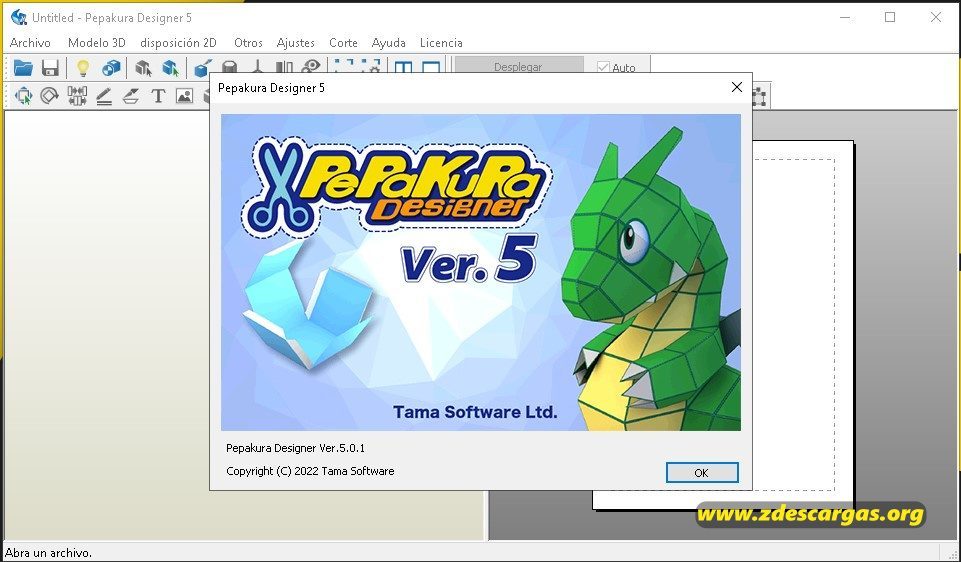This screenshot has height=562, width=961.
Task: Open the disposición 2D menu
Action: point(178,43)
